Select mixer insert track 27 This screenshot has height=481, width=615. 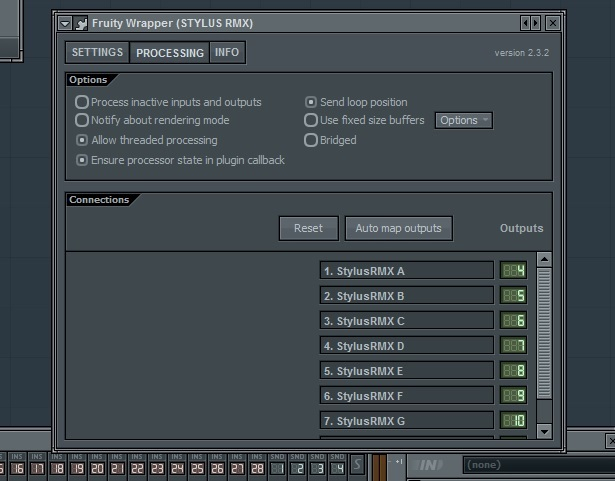(237, 466)
